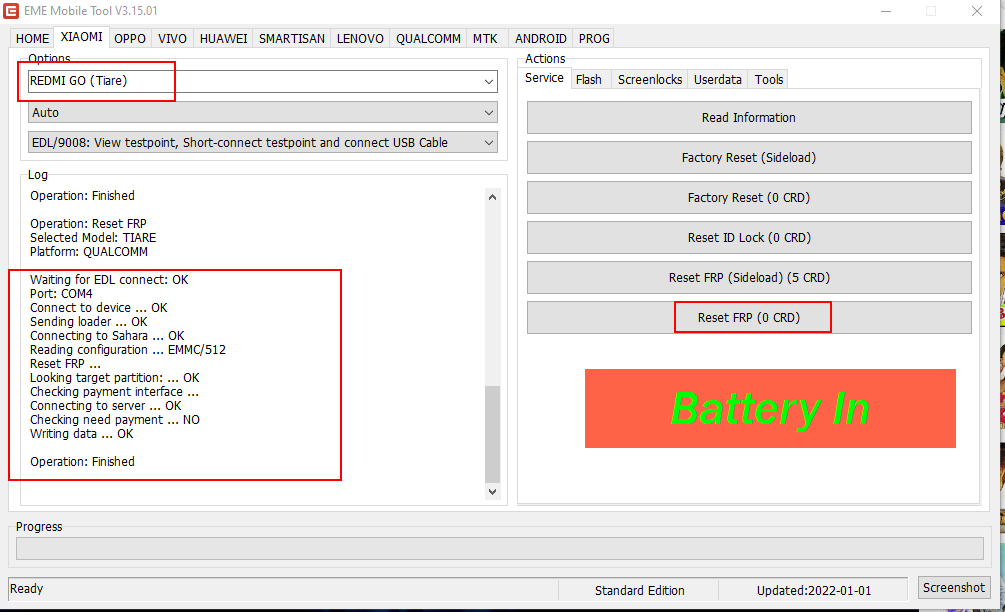
Task: Click the 'Waiting for EDL connect: OK' line
Action: [x=109, y=279]
